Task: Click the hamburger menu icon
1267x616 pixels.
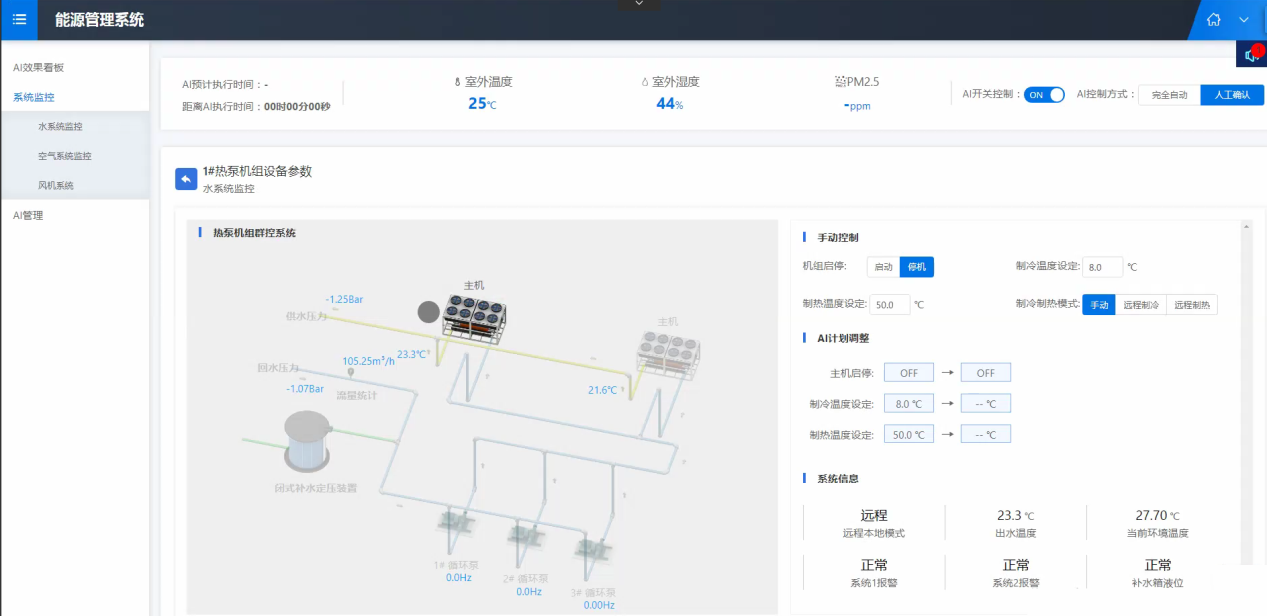Action: click(19, 19)
